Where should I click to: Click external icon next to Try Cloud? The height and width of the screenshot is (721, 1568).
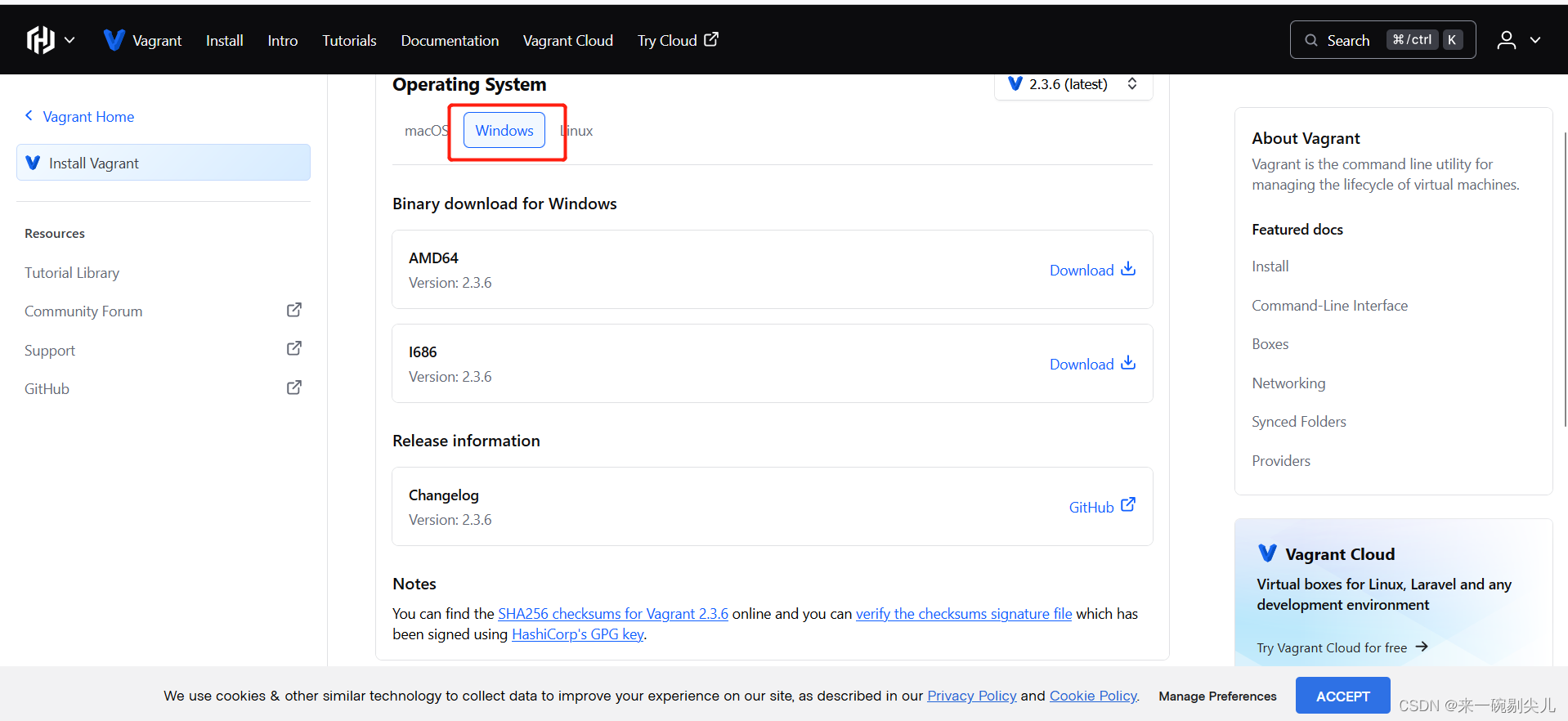tap(711, 38)
